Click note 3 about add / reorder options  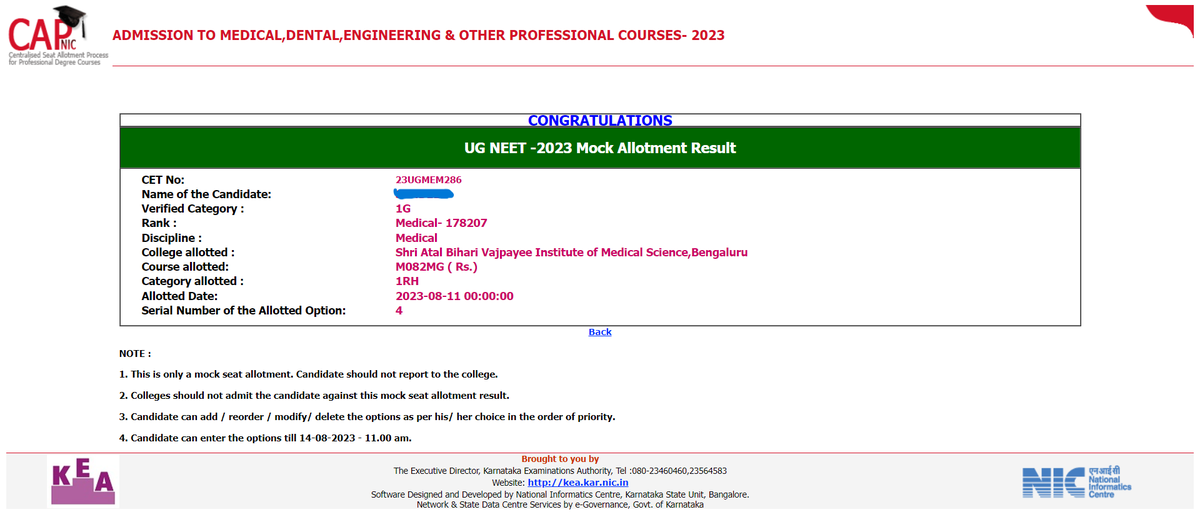367,417
